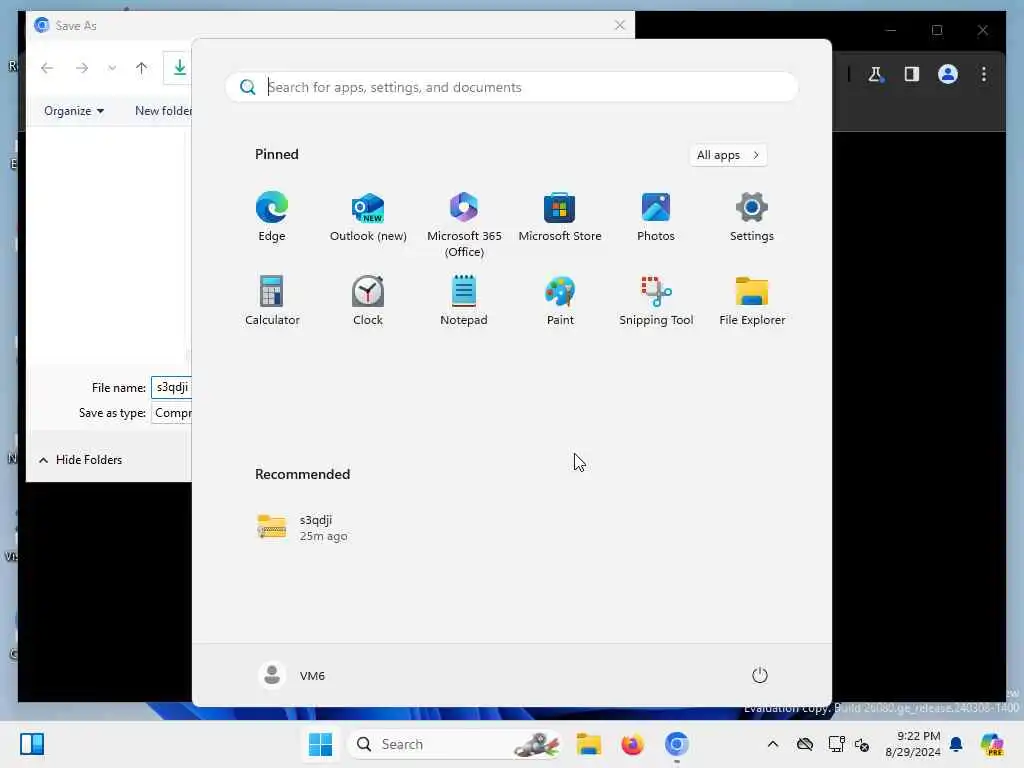Open the power options button
Viewport: 1024px width, 768px height.
pyautogui.click(x=759, y=675)
